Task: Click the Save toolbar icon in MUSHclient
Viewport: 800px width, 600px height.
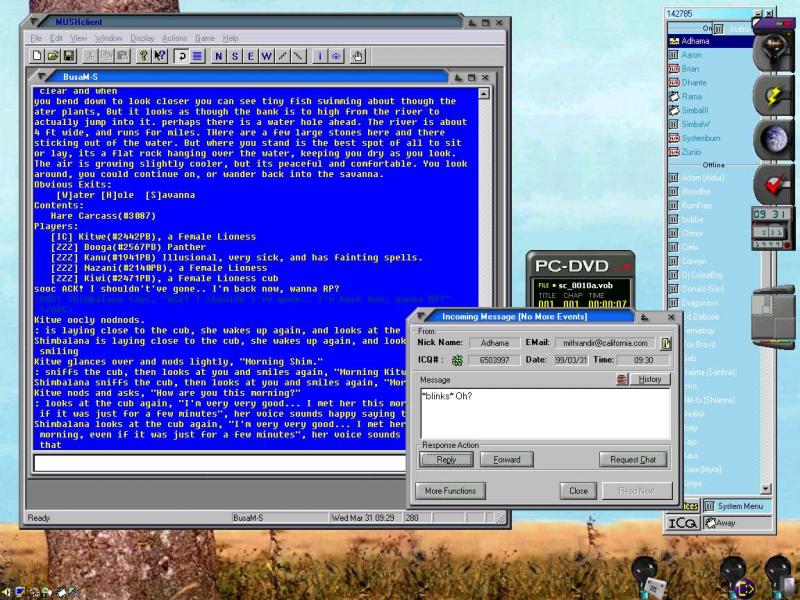Action: point(69,56)
